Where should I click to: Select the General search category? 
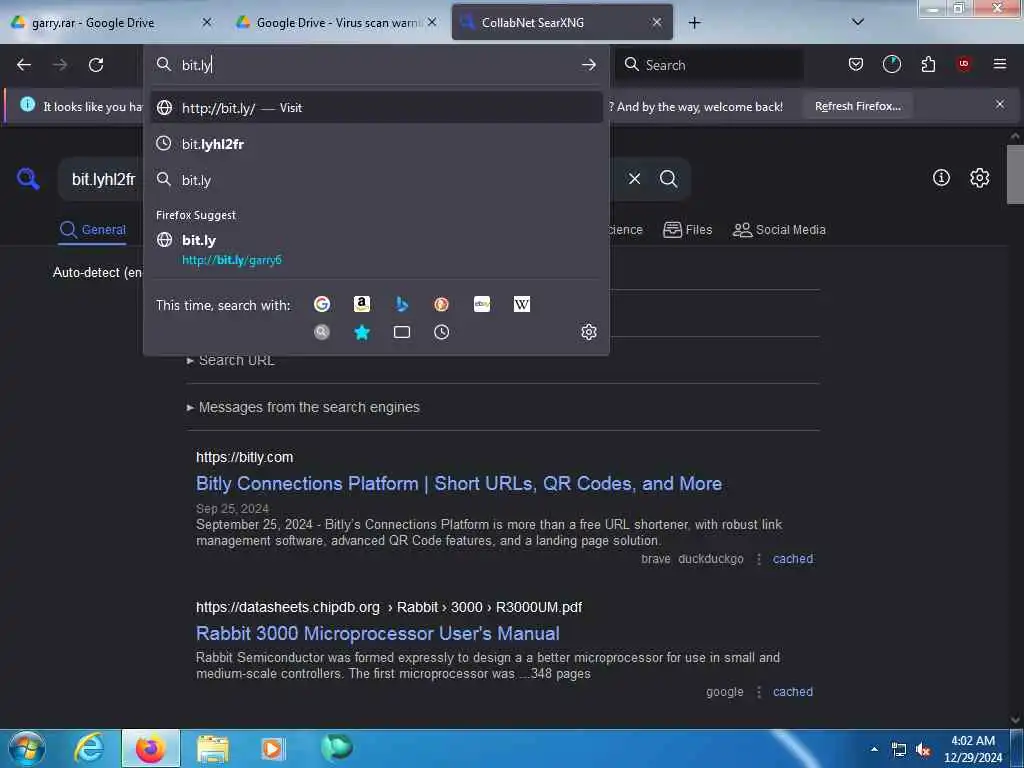pos(92,230)
